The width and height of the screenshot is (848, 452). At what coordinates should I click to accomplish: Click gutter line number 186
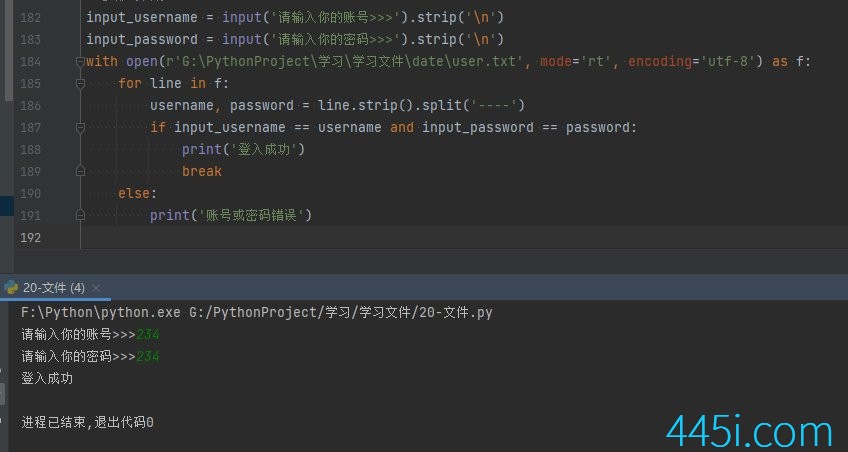click(30, 105)
